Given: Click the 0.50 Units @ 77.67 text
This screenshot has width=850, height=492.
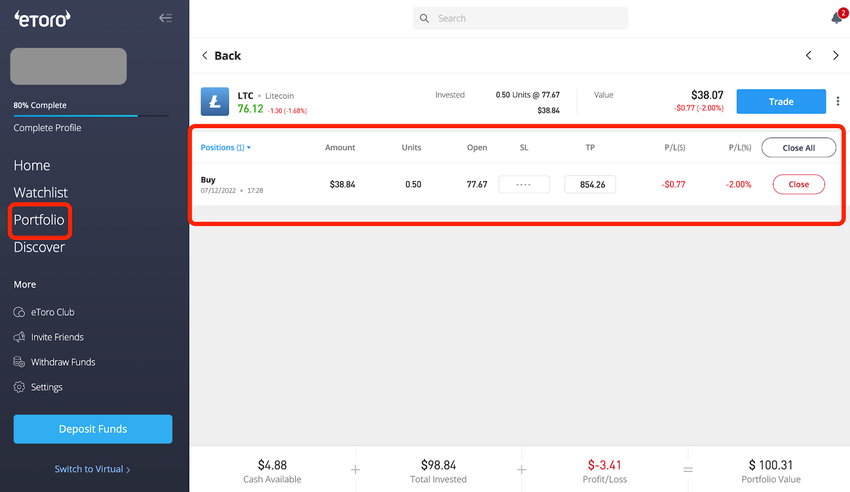Looking at the screenshot, I should (527, 95).
